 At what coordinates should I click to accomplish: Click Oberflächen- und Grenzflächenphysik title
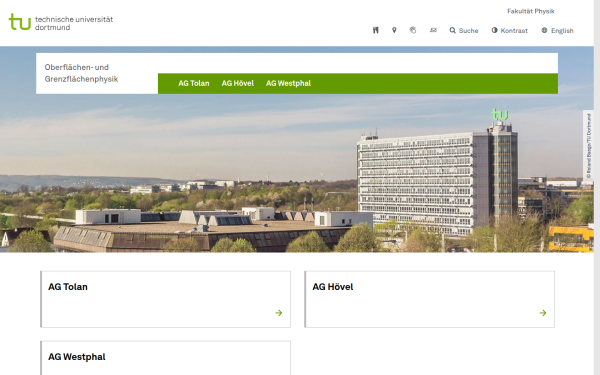(81, 73)
